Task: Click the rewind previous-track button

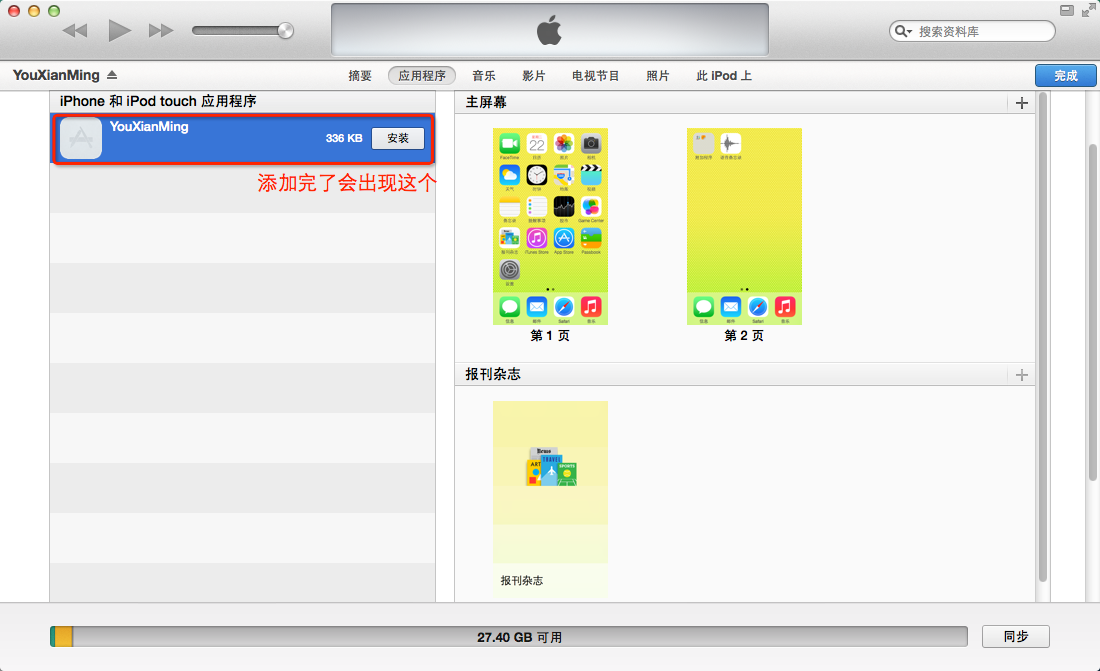Action: pyautogui.click(x=74, y=30)
